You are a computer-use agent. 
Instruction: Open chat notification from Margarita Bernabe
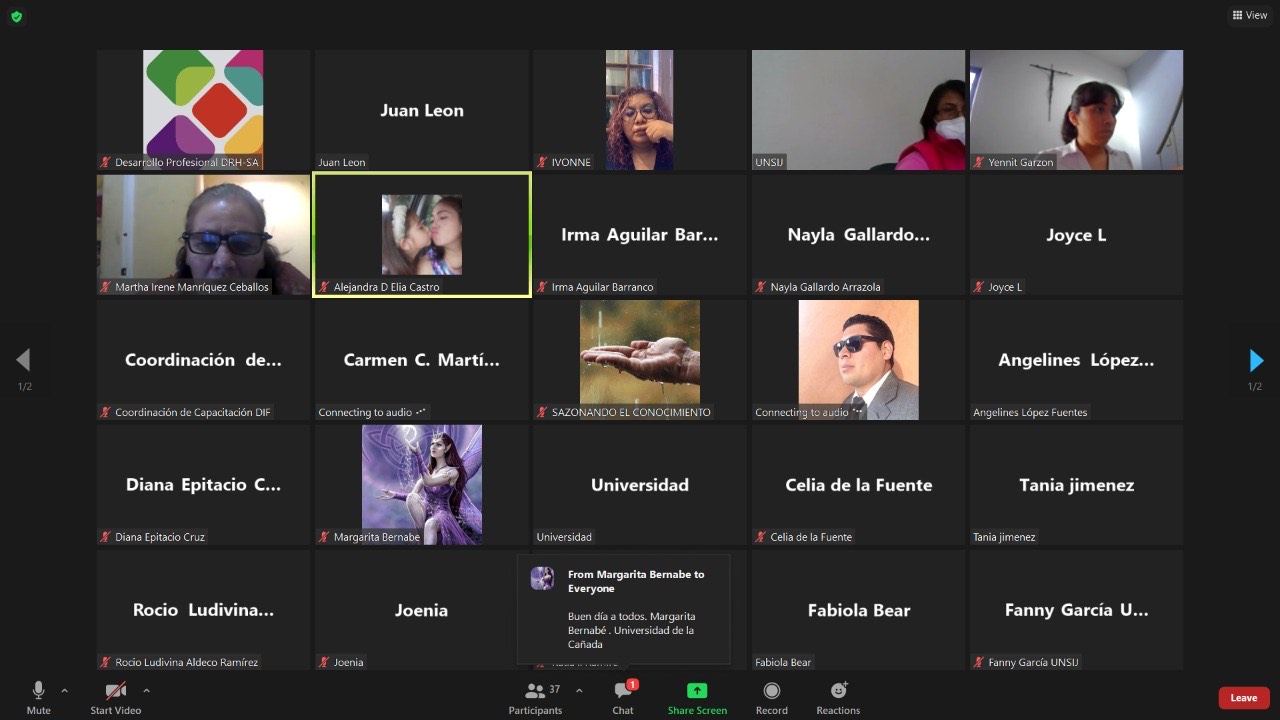(623, 609)
